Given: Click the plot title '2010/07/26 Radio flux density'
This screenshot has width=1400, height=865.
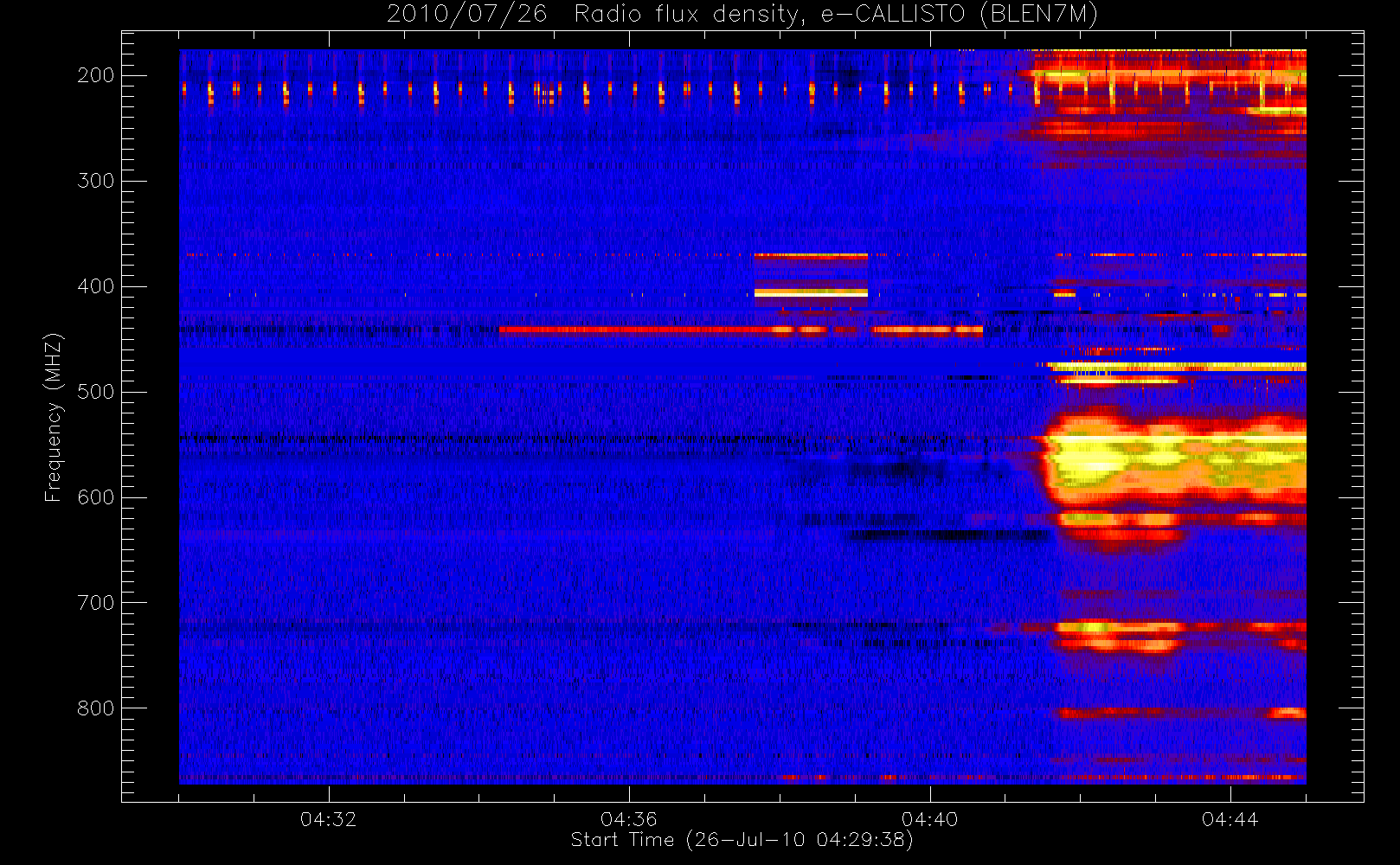Looking at the screenshot, I should pyautogui.click(x=742, y=15).
